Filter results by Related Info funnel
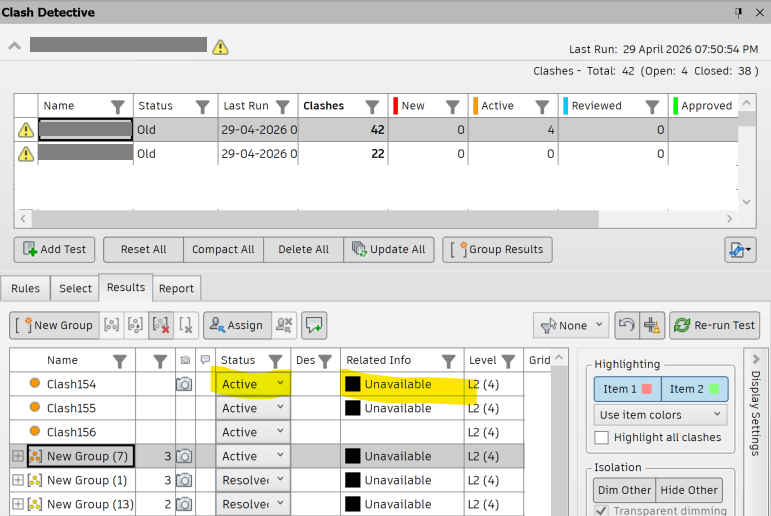This screenshot has width=771, height=516. tap(448, 361)
